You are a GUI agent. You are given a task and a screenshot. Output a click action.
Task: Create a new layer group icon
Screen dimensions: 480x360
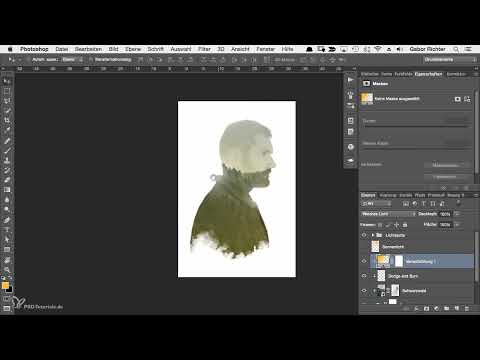[447, 309]
